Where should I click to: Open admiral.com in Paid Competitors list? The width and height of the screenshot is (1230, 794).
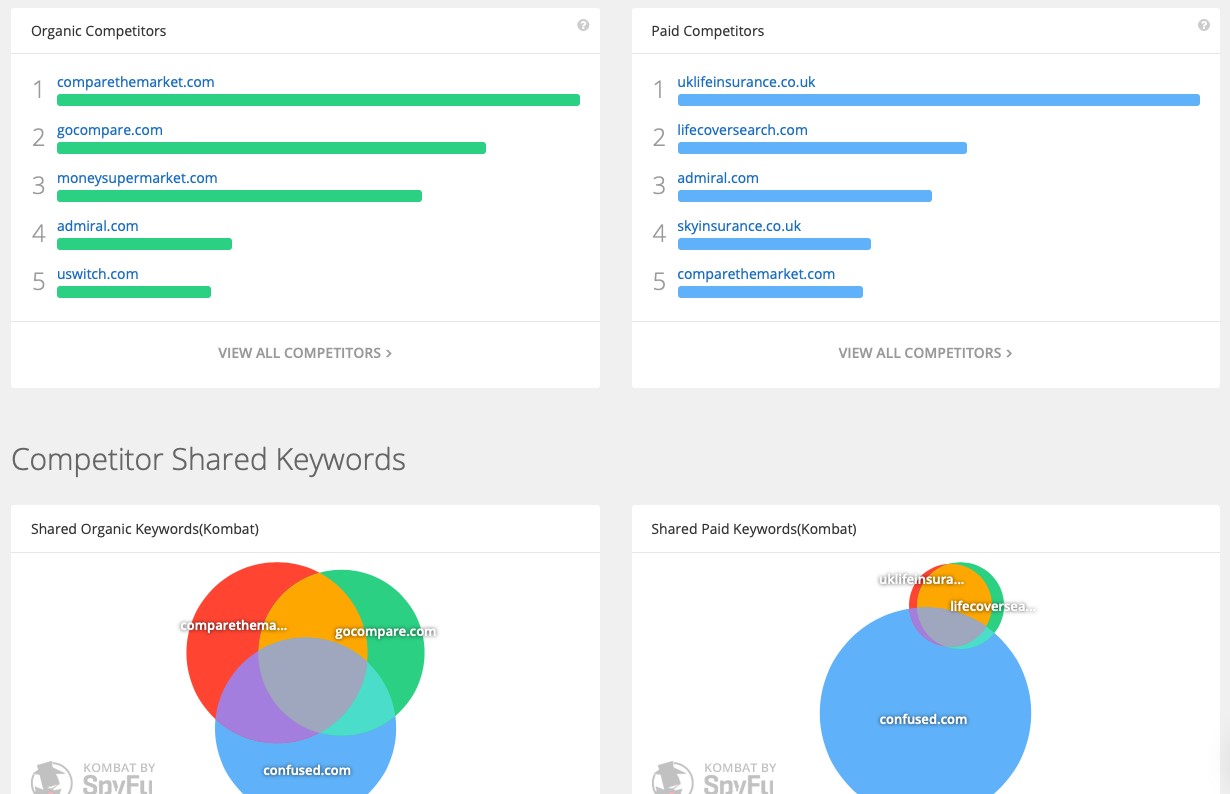point(718,178)
